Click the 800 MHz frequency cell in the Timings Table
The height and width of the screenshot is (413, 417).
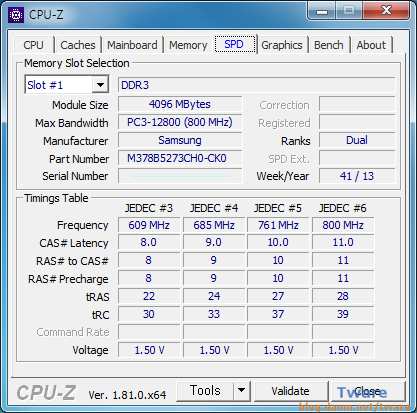(x=343, y=225)
